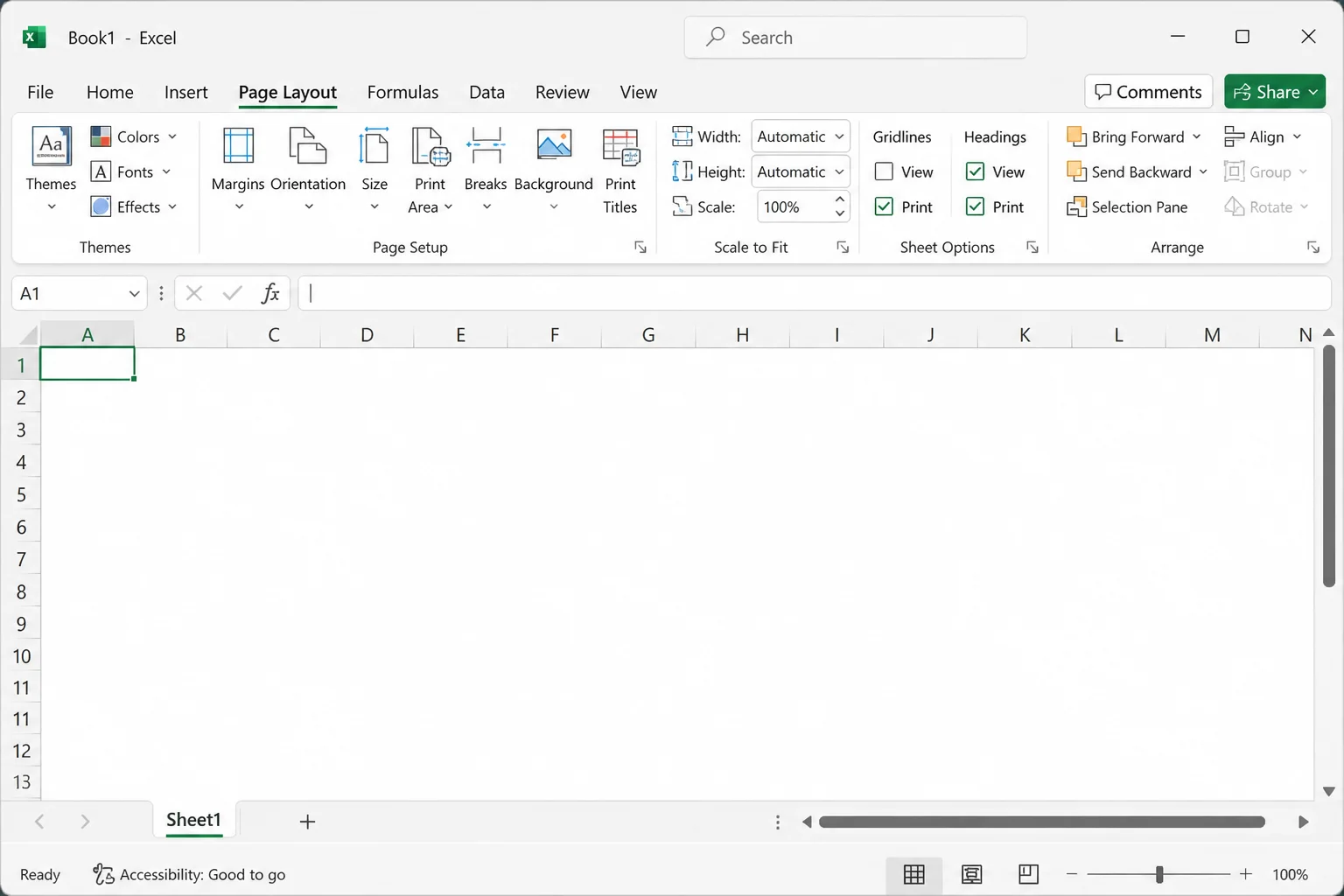This screenshot has width=1344, height=896.
Task: Add a new sheet with plus icon
Action: click(307, 821)
